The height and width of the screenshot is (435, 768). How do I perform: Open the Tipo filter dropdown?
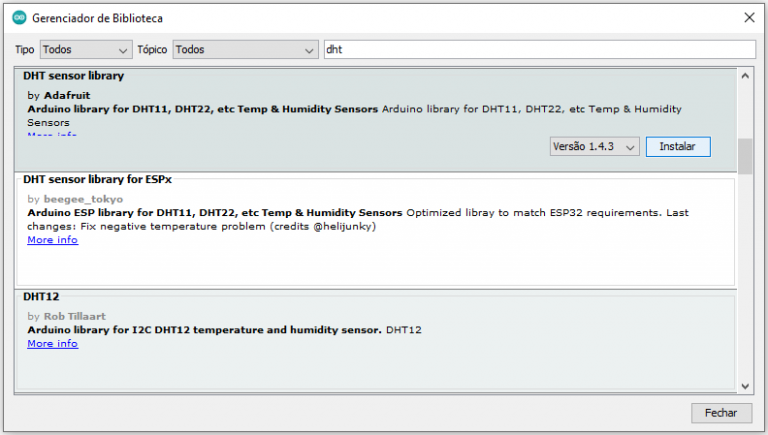pyautogui.click(x=87, y=49)
